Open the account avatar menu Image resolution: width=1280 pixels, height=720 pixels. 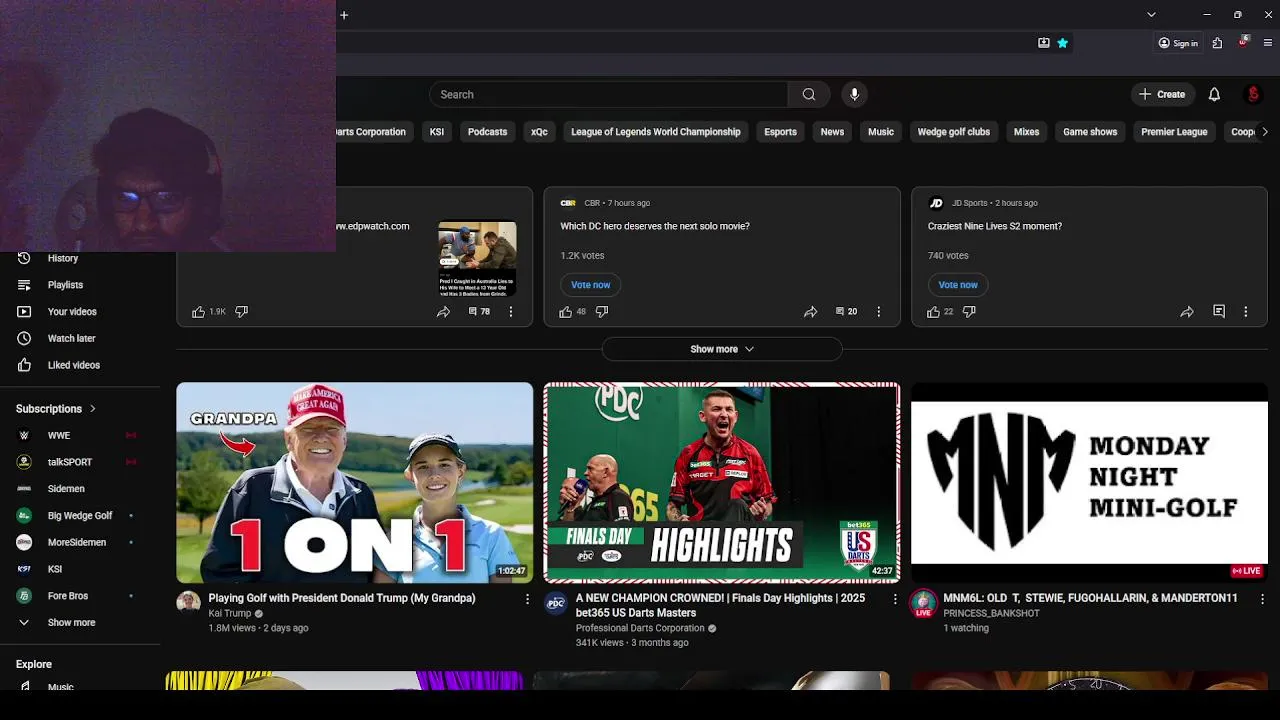click(x=1253, y=94)
